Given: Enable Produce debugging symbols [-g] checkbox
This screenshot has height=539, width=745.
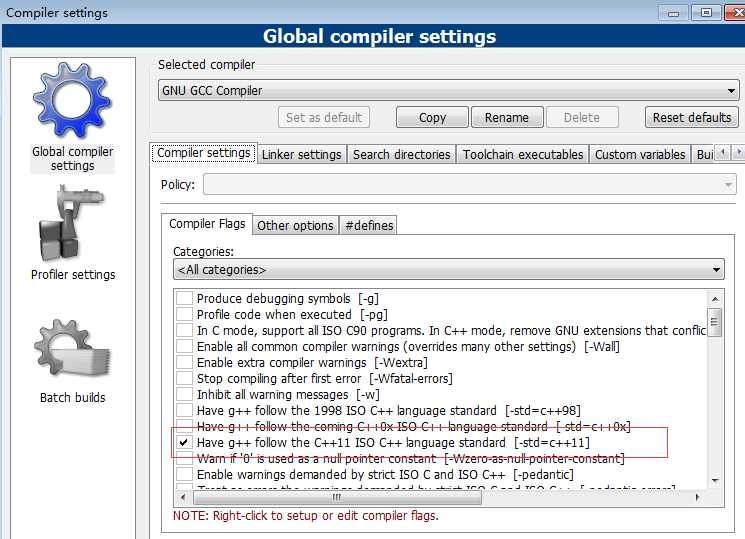Looking at the screenshot, I should (184, 298).
